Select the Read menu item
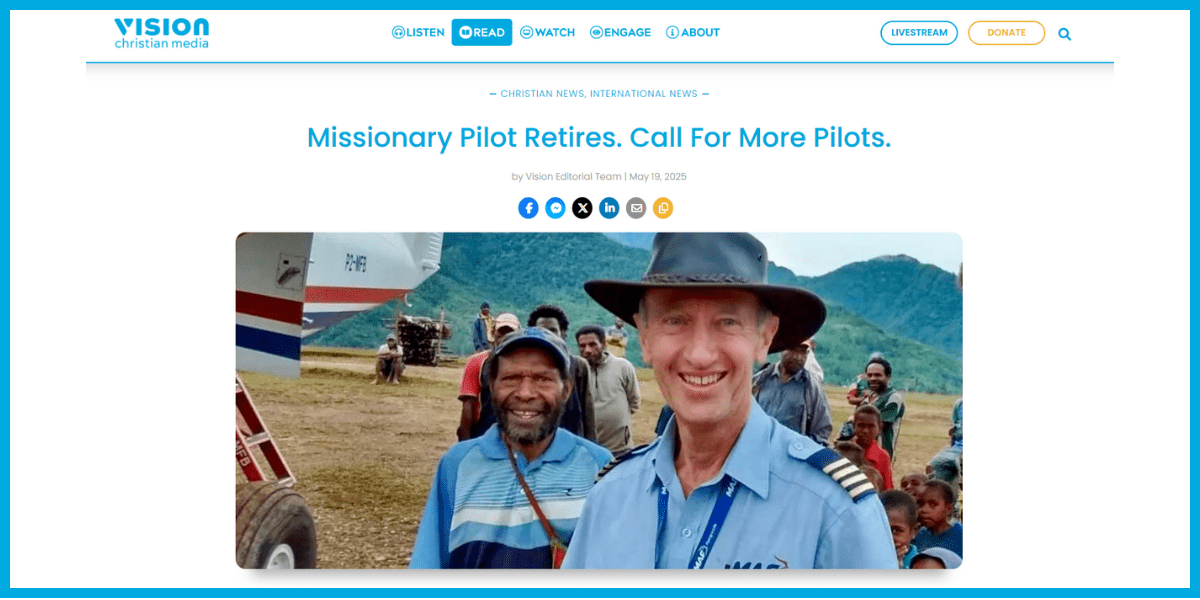The image size is (1200, 600). [482, 32]
